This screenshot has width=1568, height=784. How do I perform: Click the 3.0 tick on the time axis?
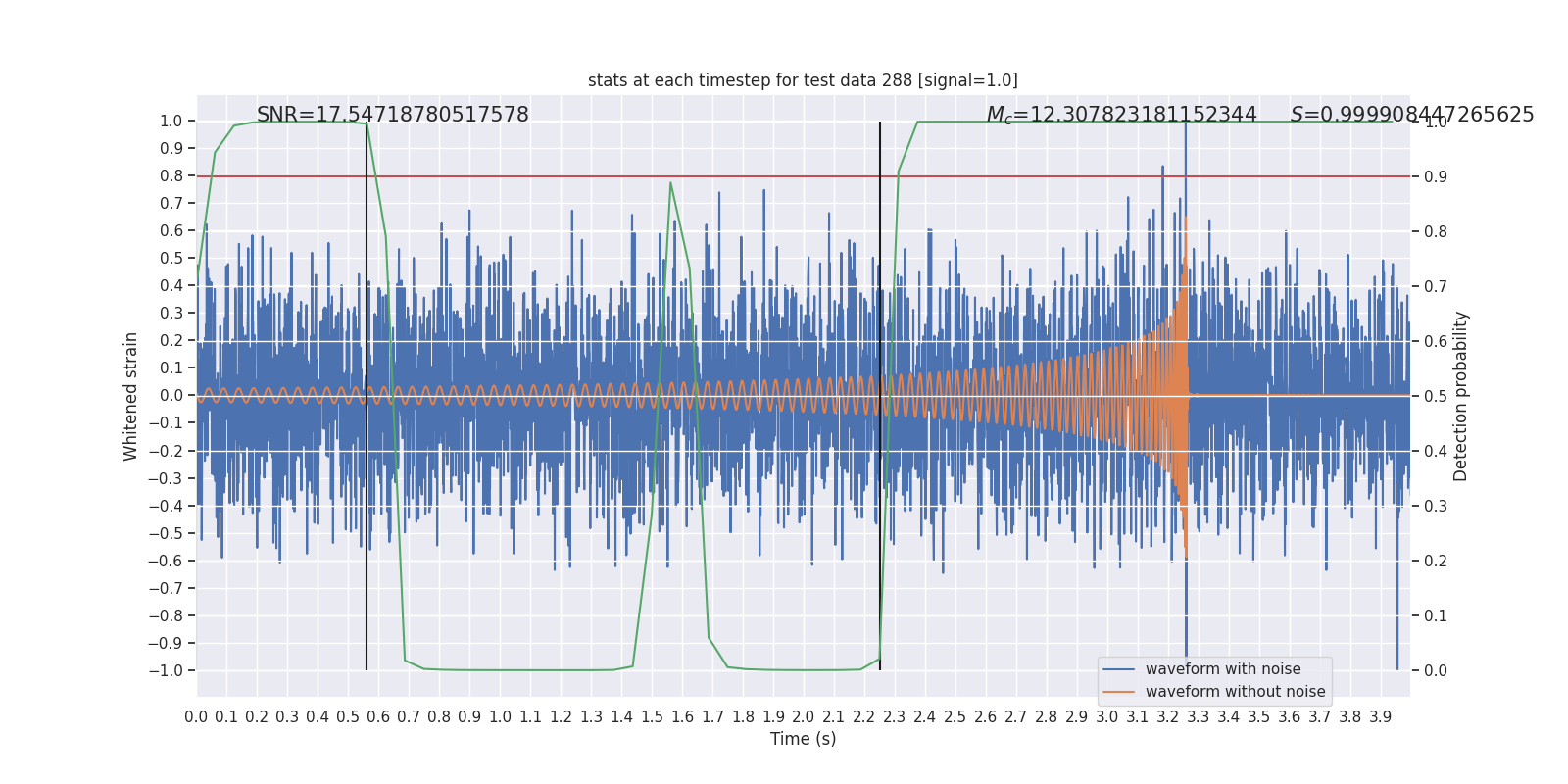tap(1106, 717)
